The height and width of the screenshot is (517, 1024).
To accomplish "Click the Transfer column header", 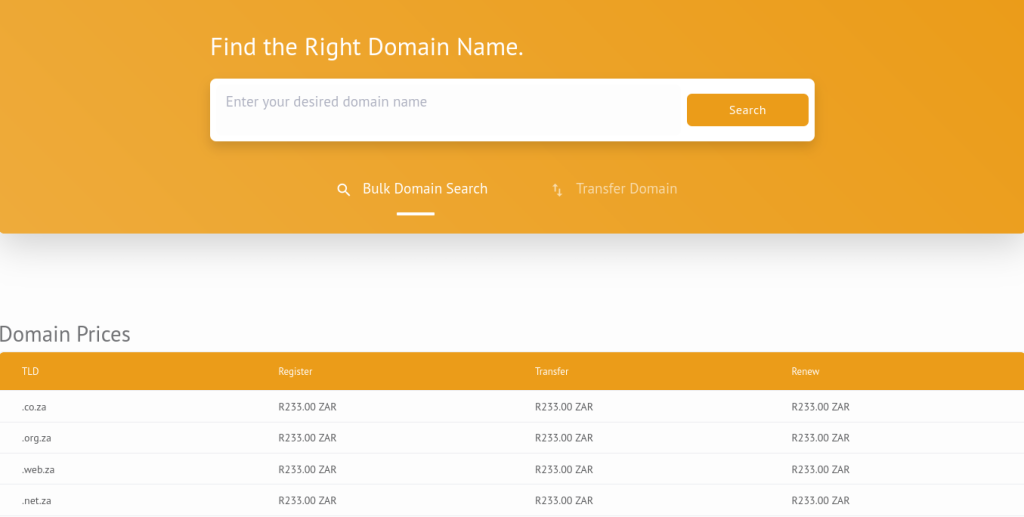I will (551, 371).
